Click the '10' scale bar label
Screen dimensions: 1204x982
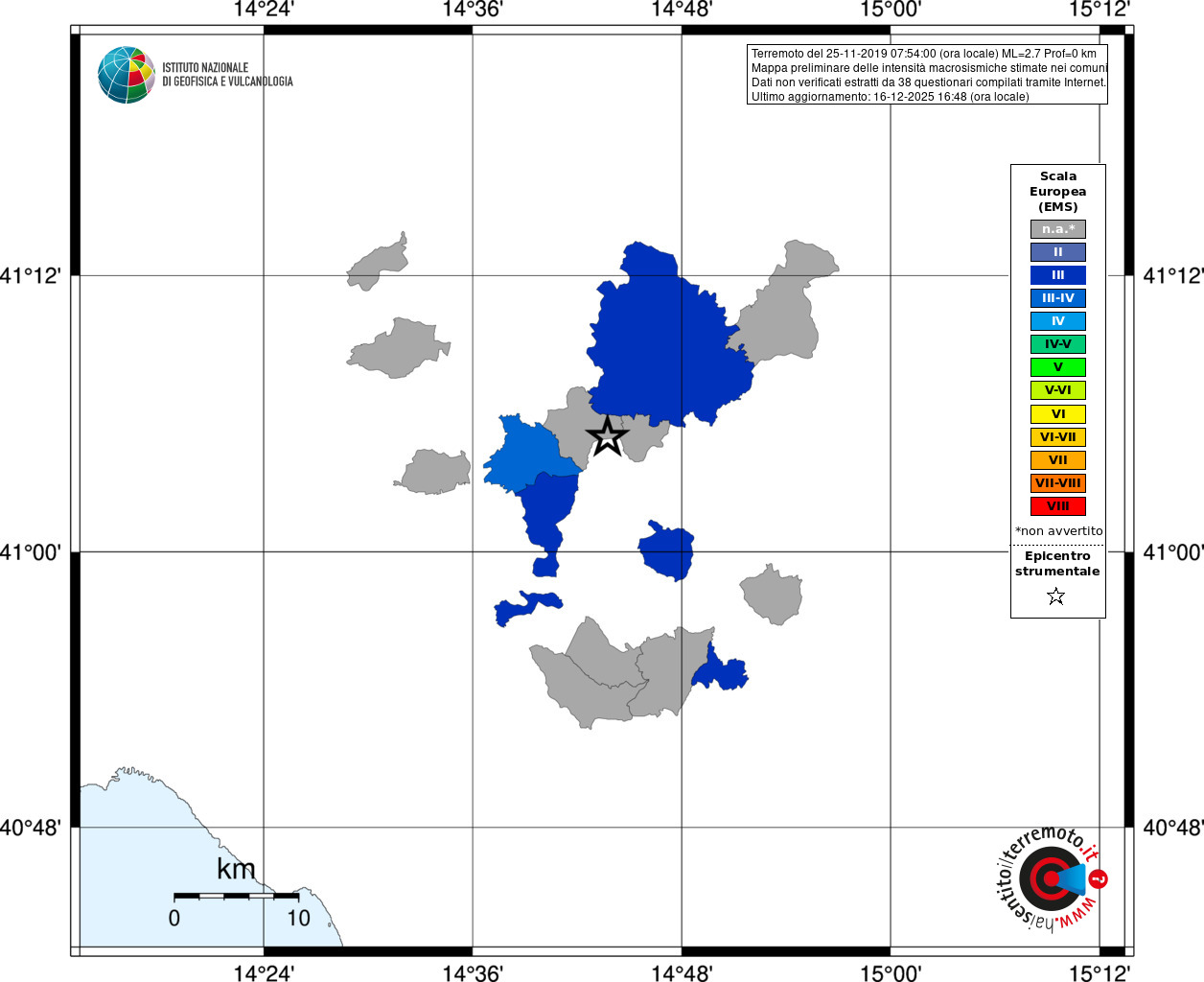tap(299, 919)
